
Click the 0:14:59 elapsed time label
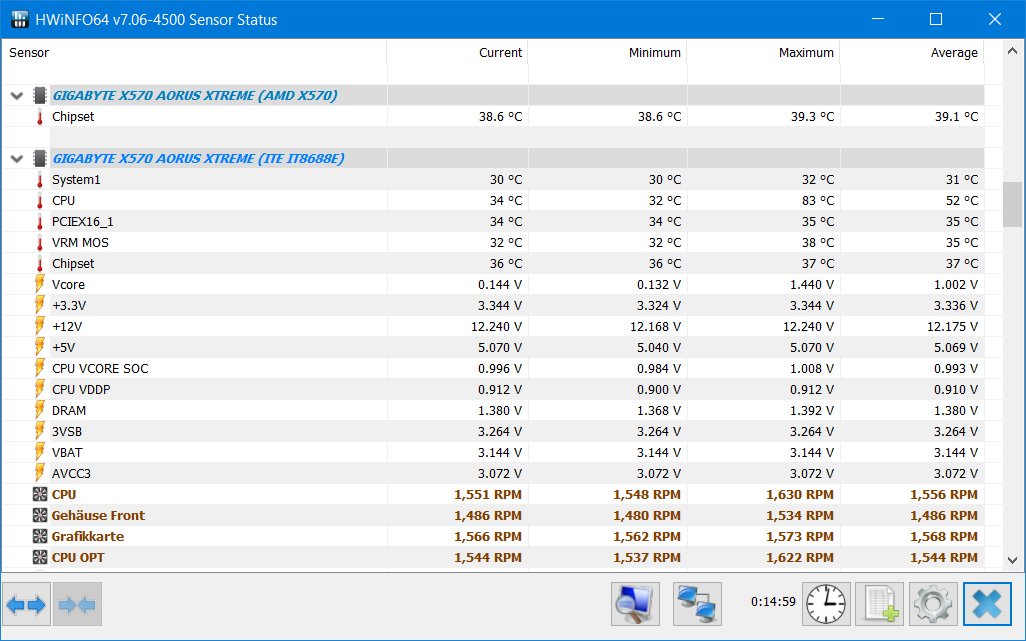click(x=773, y=602)
